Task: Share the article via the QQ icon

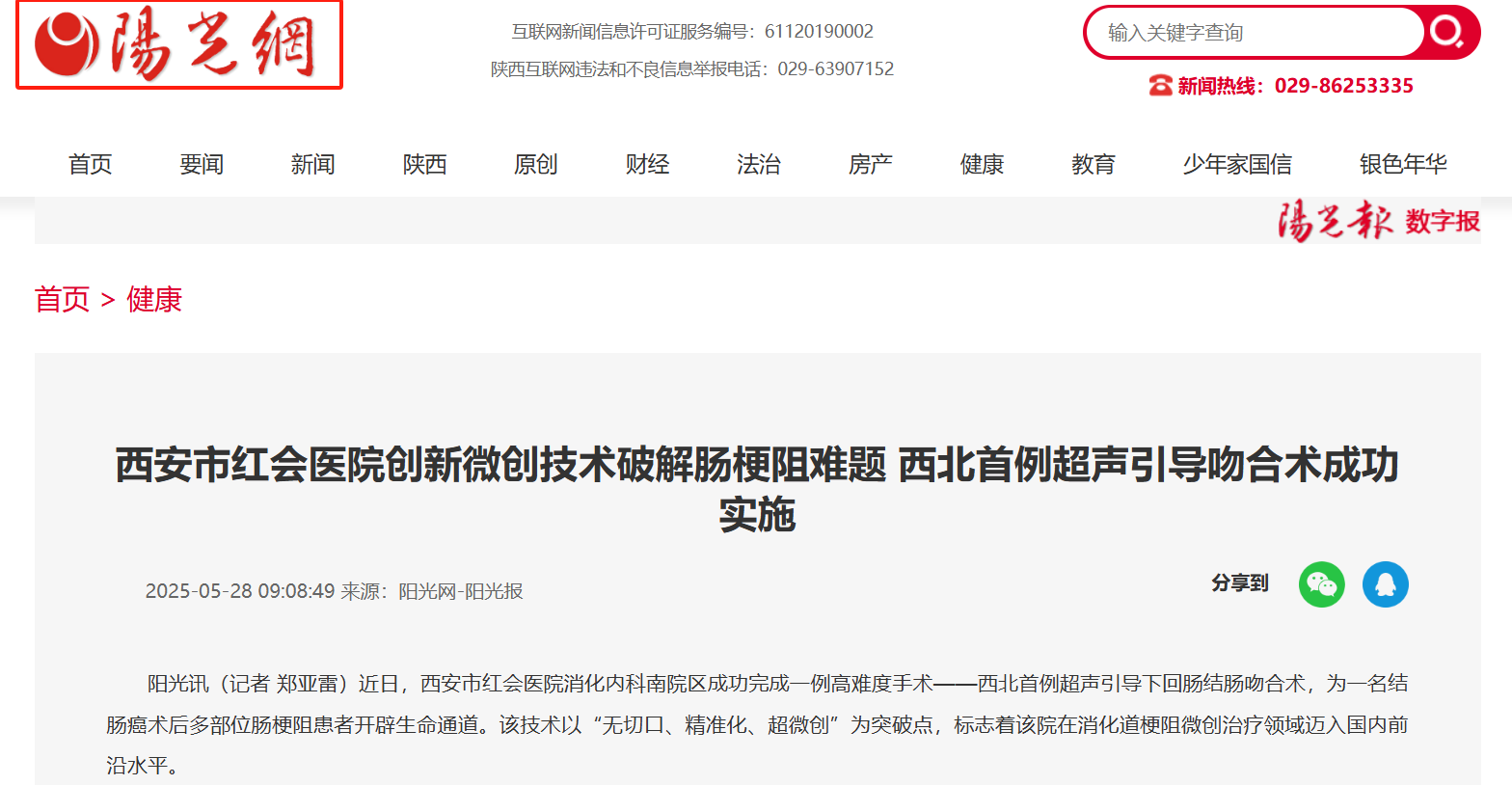Action: point(1385,584)
